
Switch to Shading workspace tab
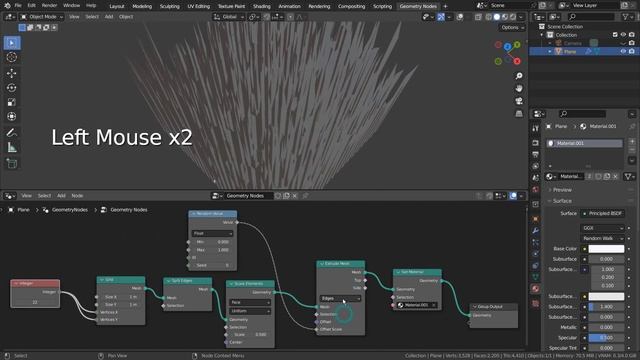(262, 6)
